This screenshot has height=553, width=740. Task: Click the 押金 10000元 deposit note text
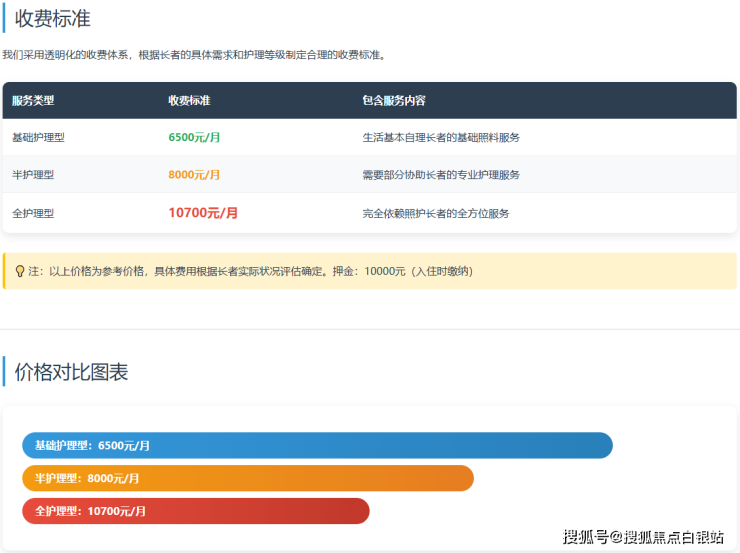pyautogui.click(x=406, y=271)
